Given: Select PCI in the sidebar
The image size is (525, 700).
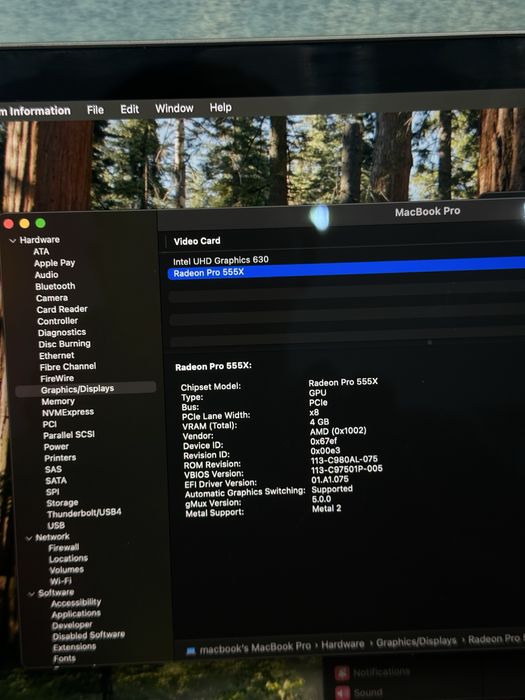Looking at the screenshot, I should coord(50,424).
